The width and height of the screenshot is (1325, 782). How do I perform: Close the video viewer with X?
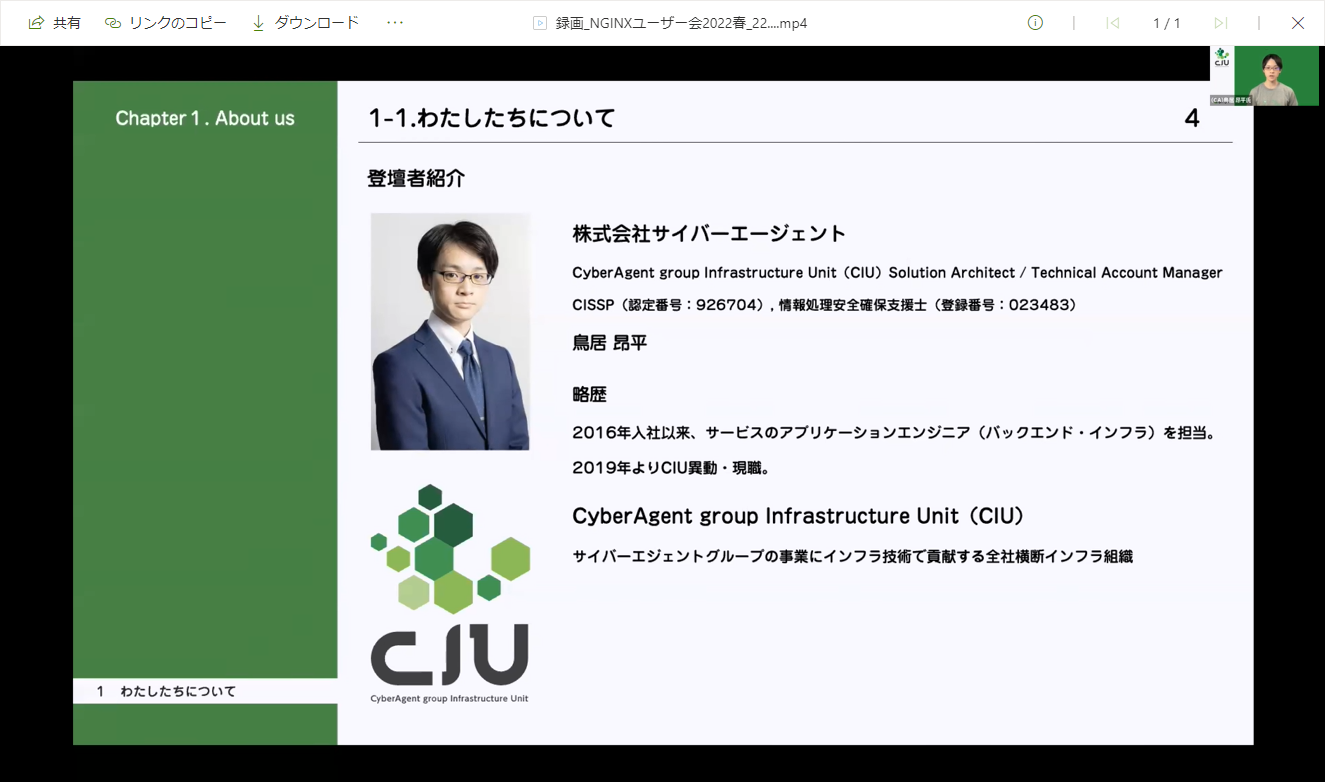pos(1297,23)
